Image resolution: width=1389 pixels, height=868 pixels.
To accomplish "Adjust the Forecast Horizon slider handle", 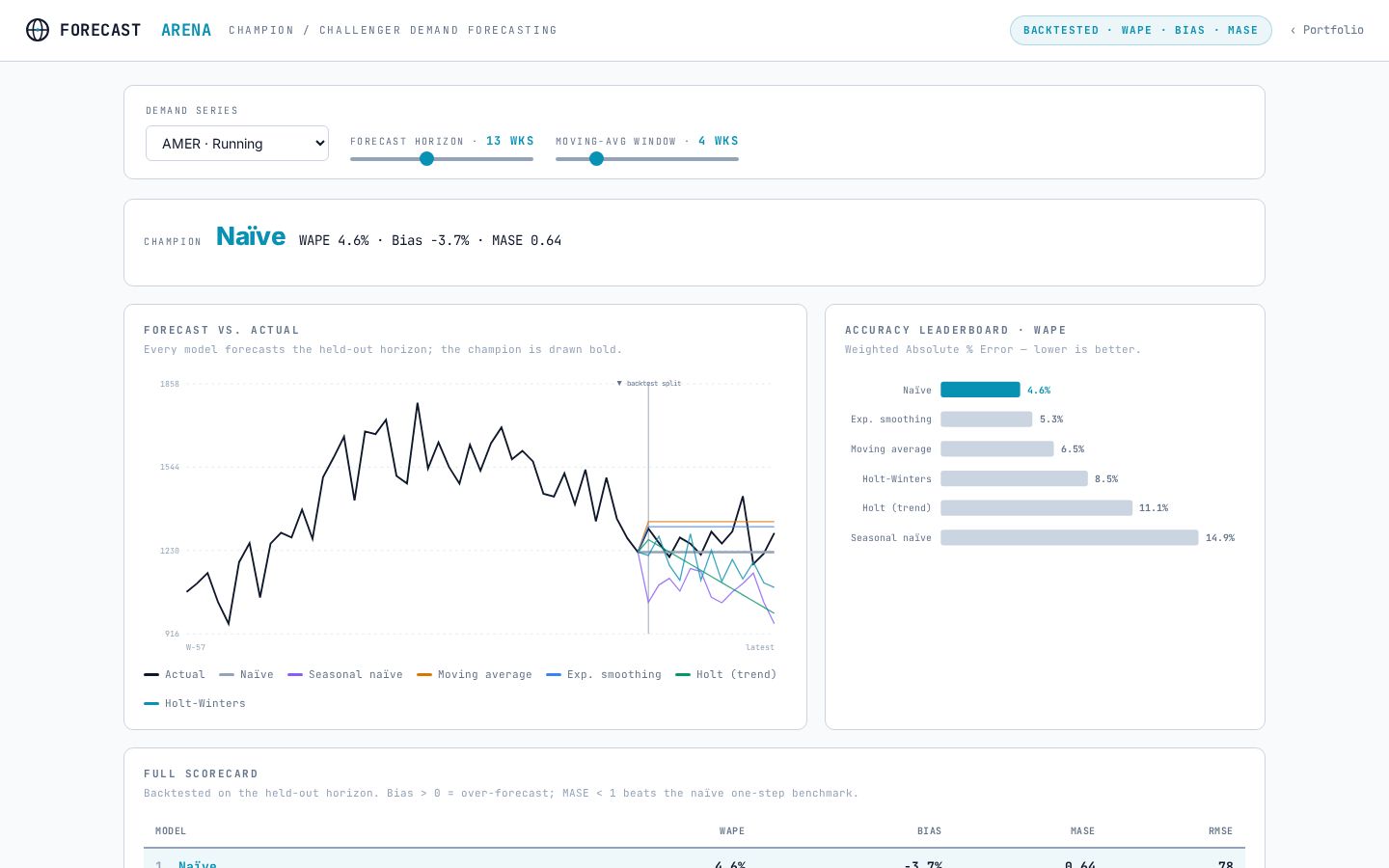I will (426, 159).
